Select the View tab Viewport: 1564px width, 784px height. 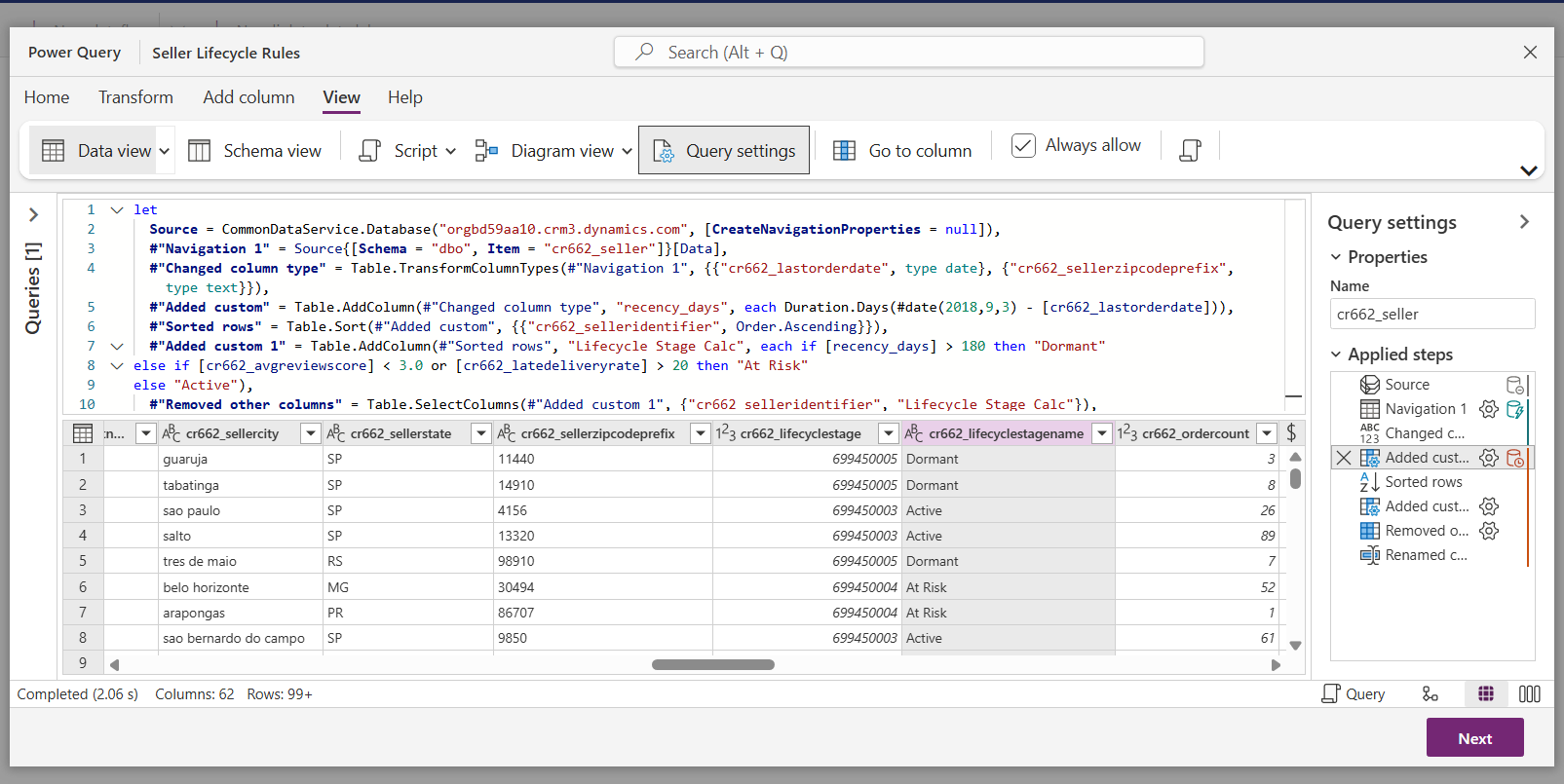click(341, 97)
